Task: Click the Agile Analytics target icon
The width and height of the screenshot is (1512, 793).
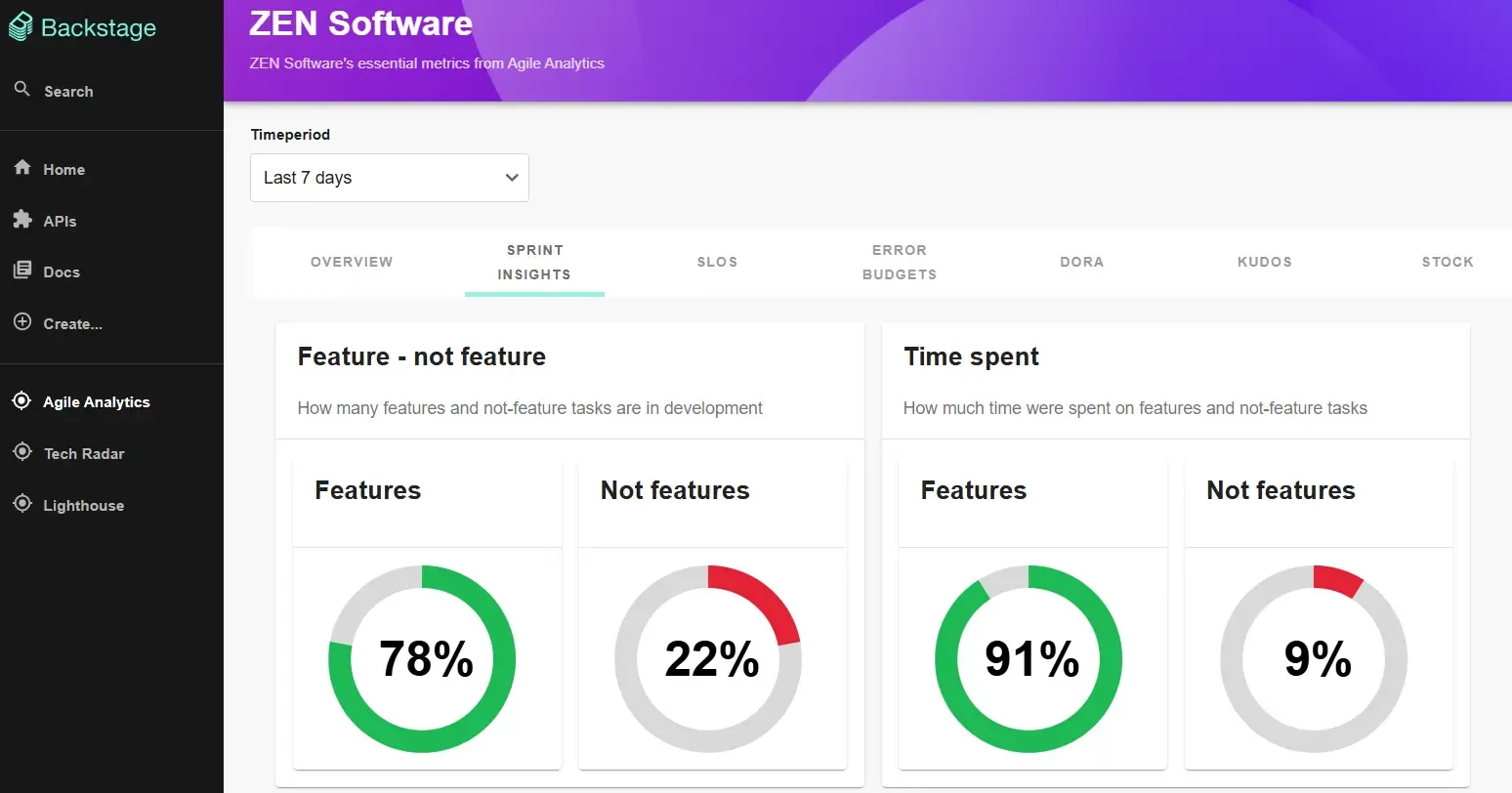Action: (21, 400)
